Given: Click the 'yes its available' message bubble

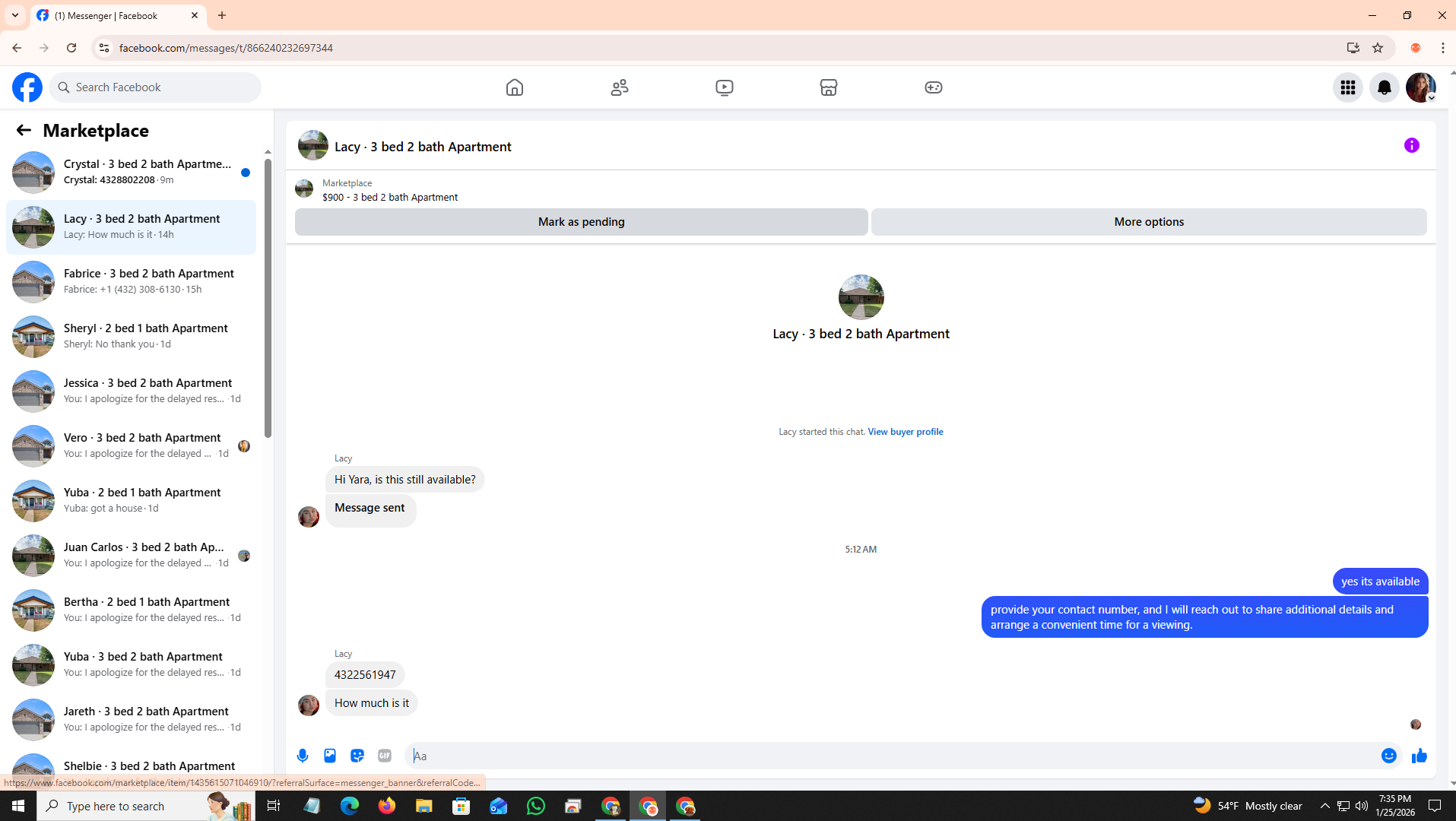Looking at the screenshot, I should coord(1380,582).
